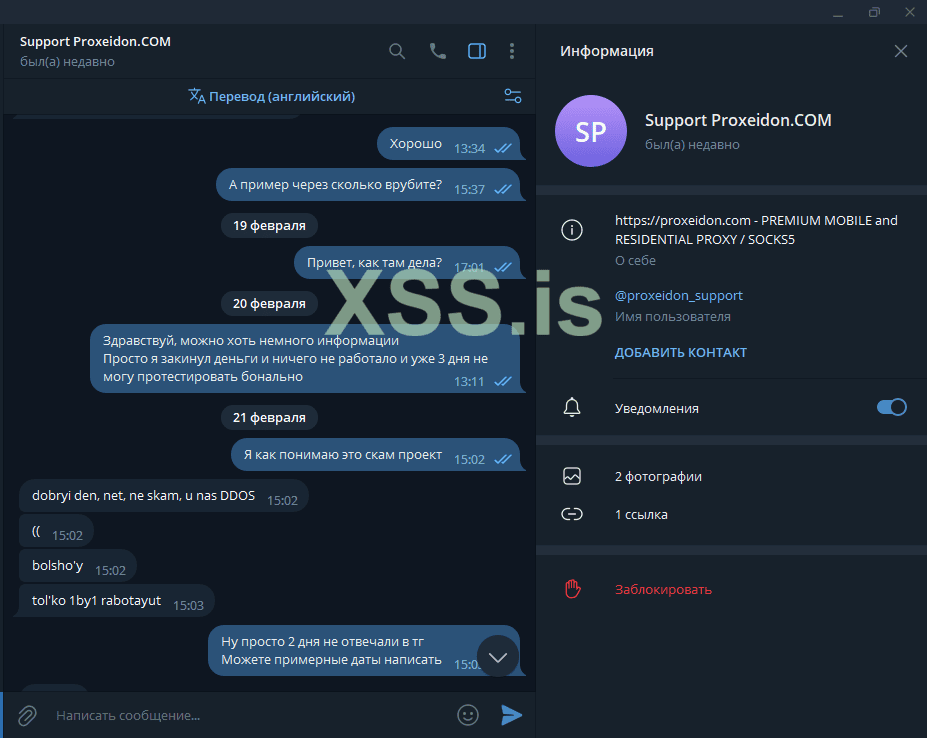Start a voice call with phone icon
927x738 pixels.
coord(437,51)
